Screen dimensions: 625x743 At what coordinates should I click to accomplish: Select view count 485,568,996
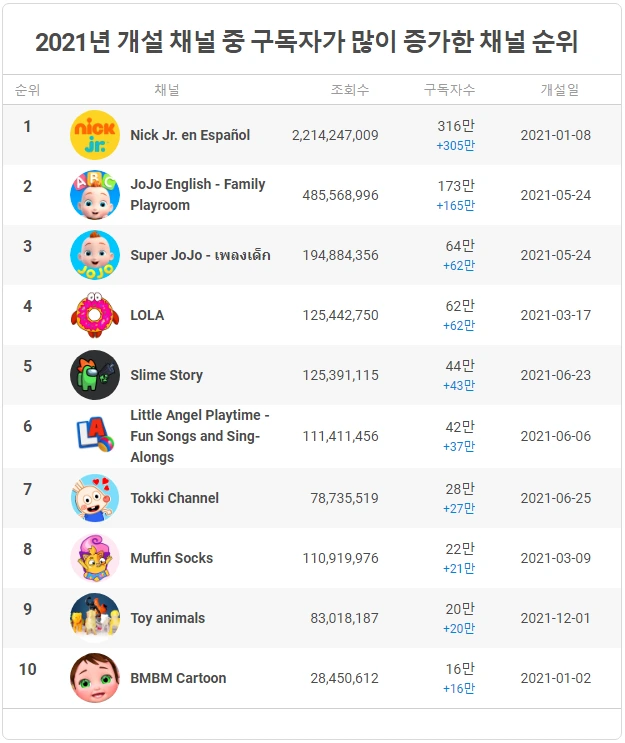341,195
